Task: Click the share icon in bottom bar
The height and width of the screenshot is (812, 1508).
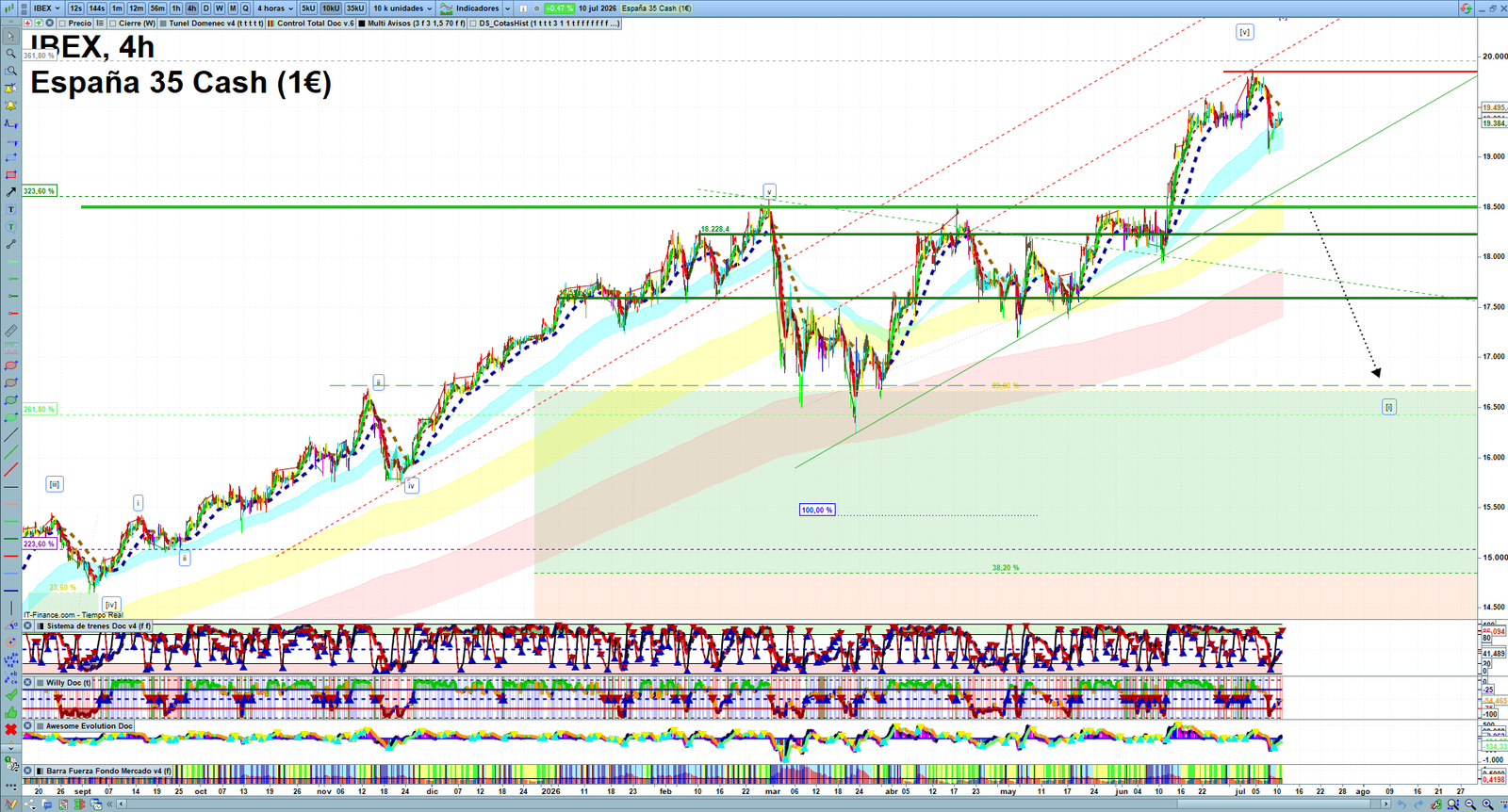Action: [30, 804]
